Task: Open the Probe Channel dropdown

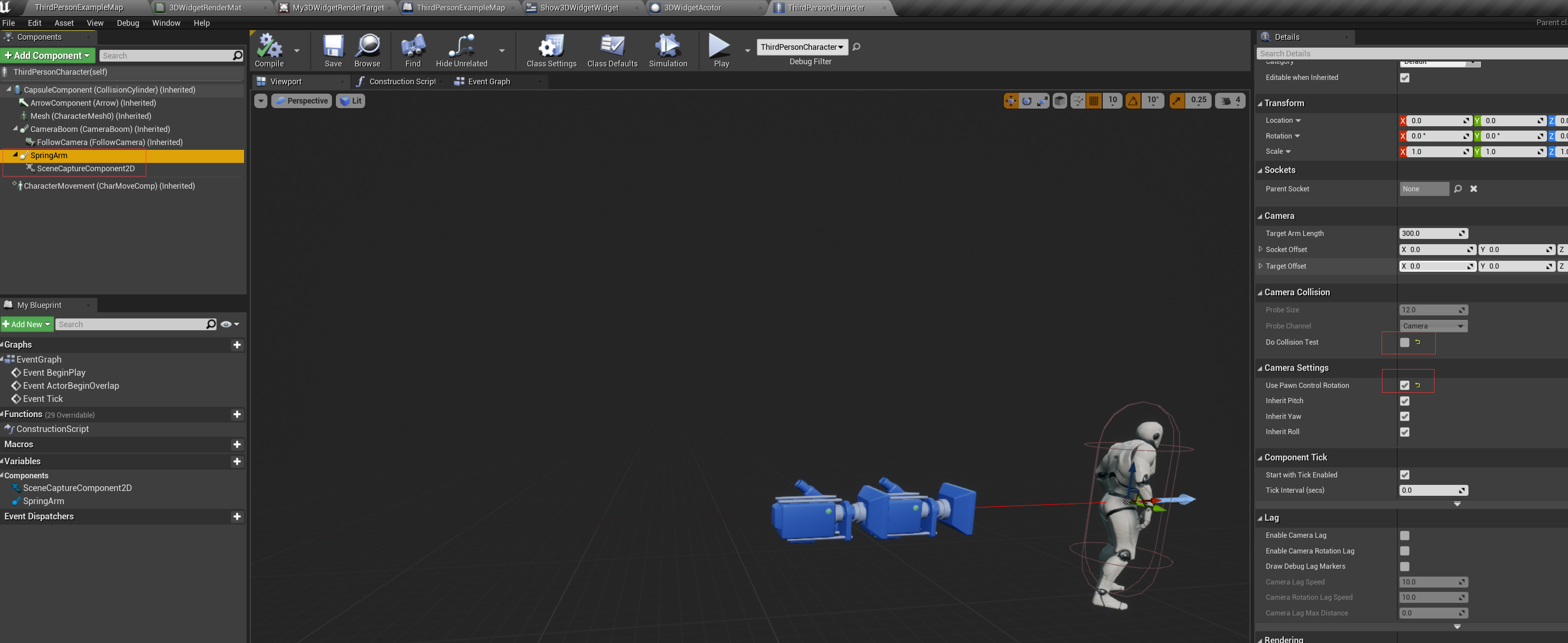Action: 1433,326
